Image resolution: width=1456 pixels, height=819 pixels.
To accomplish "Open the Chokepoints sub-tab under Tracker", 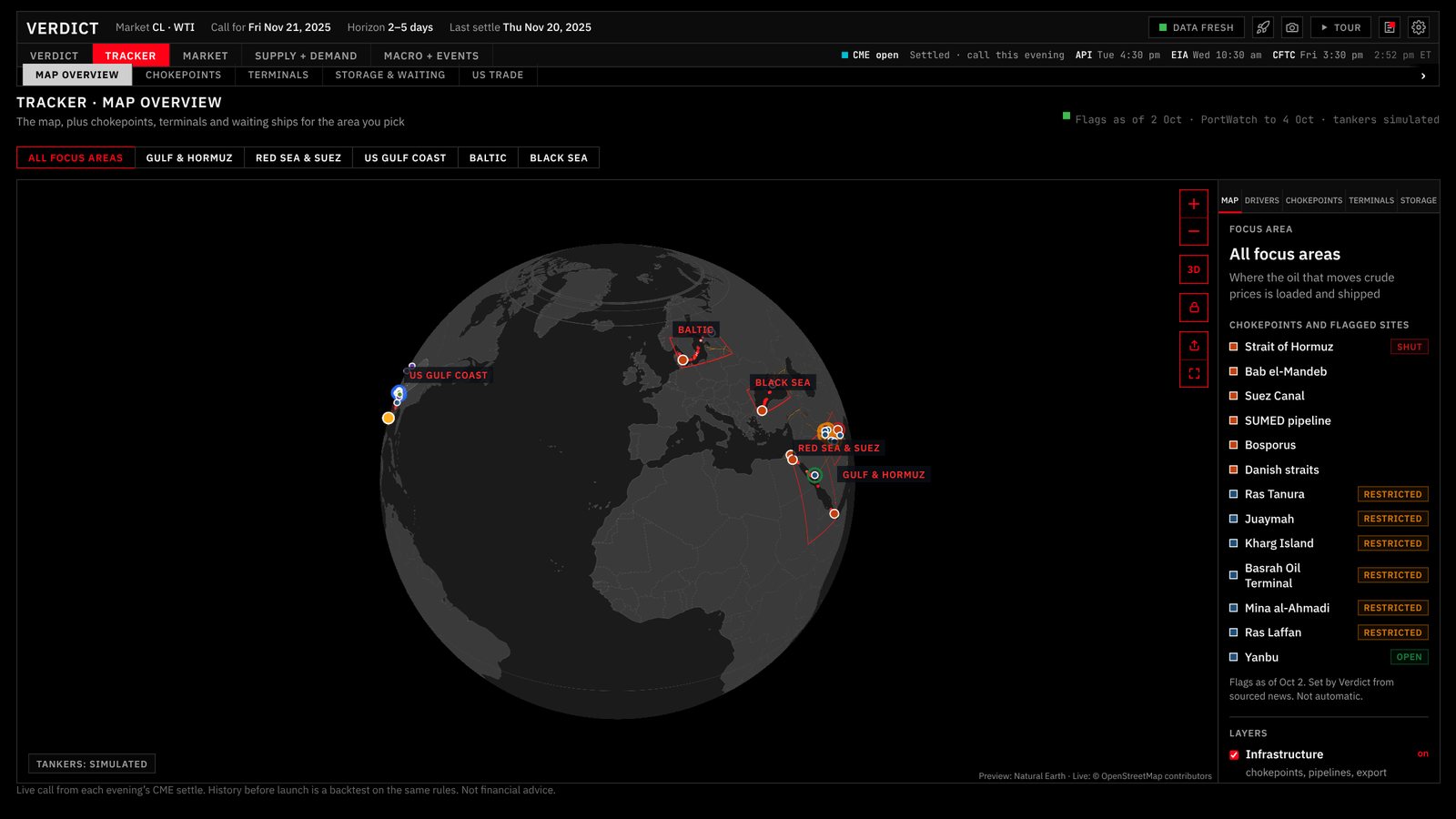I will [x=184, y=75].
